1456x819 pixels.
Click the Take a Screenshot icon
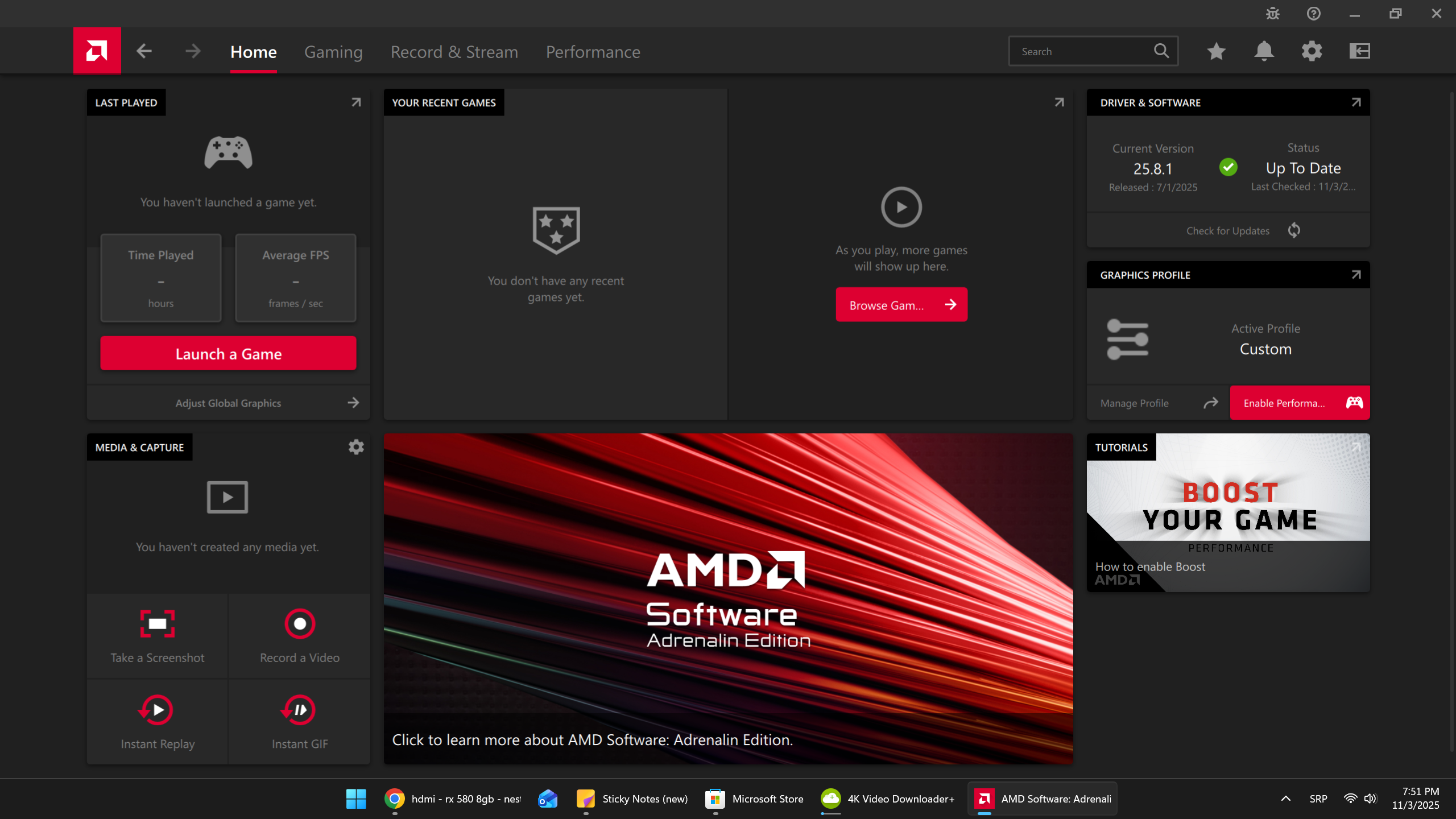tap(158, 624)
